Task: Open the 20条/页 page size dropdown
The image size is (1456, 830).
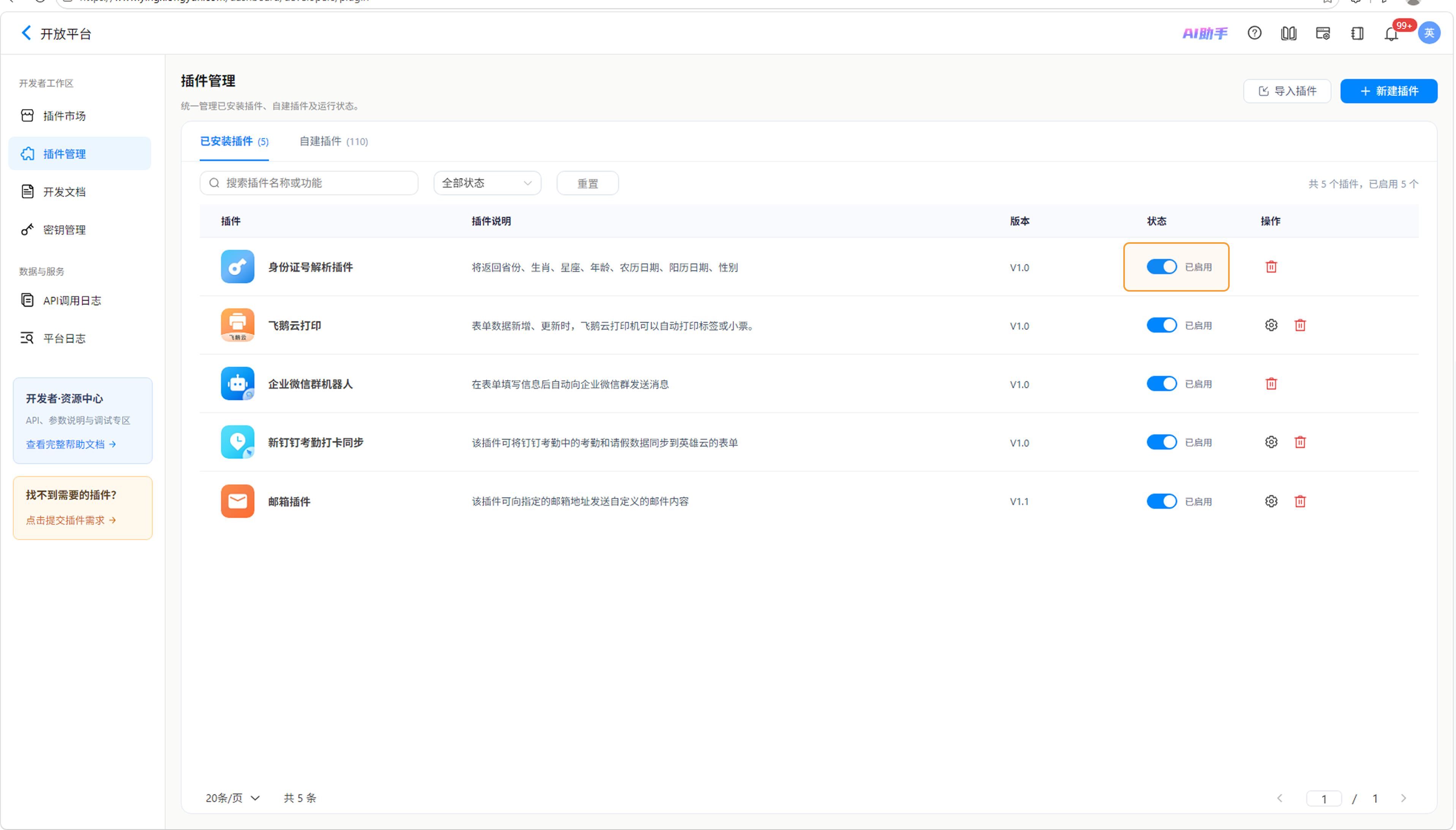Action: pos(232,798)
